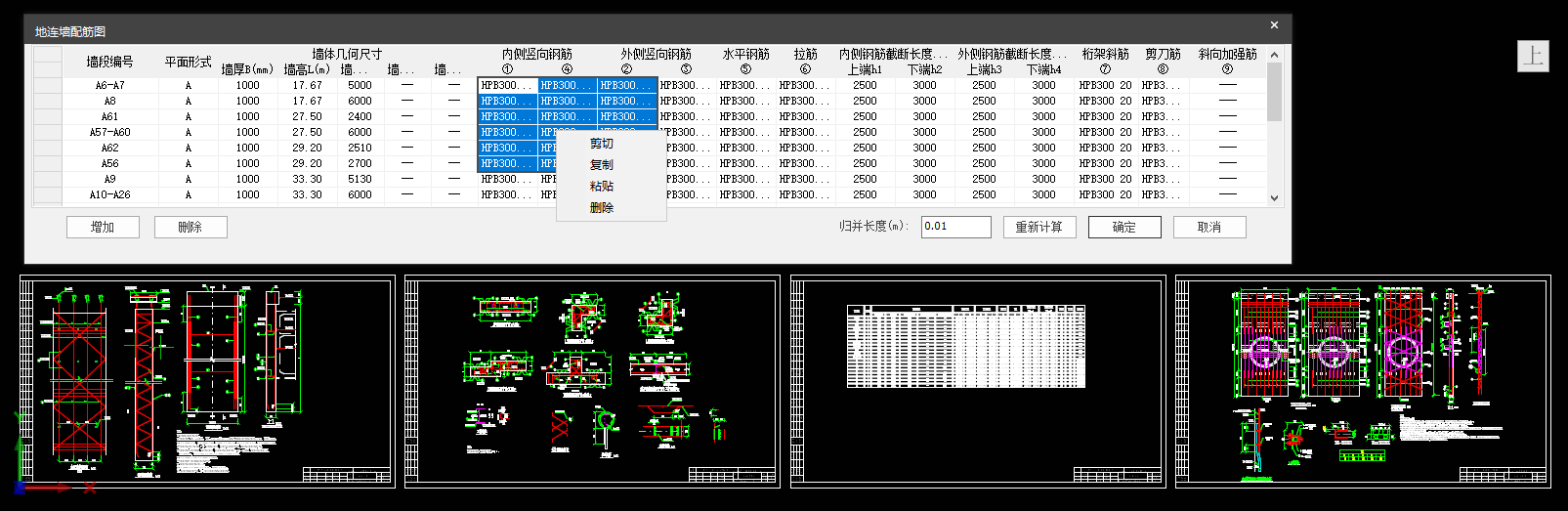This screenshot has height=511, width=1568.
Task: Click the 桁架斜筋 column header
Action: click(1105, 55)
